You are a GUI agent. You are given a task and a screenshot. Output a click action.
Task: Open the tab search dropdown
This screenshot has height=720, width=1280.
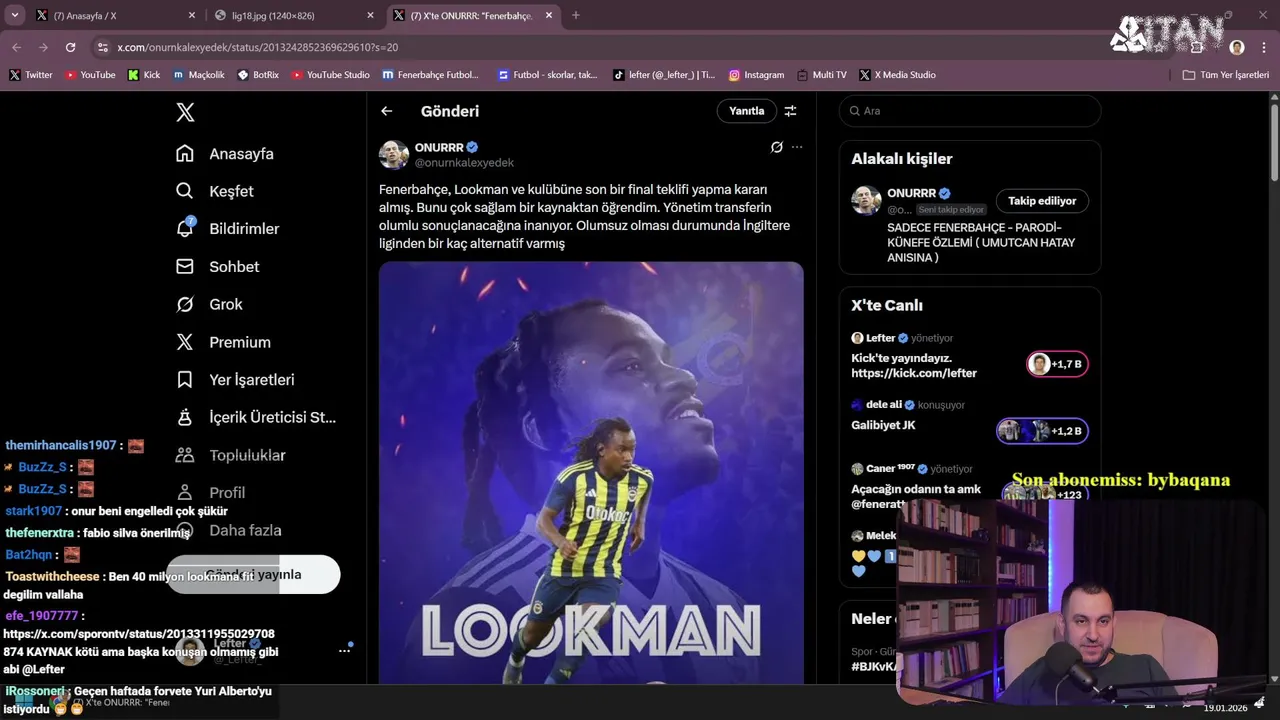point(14,16)
